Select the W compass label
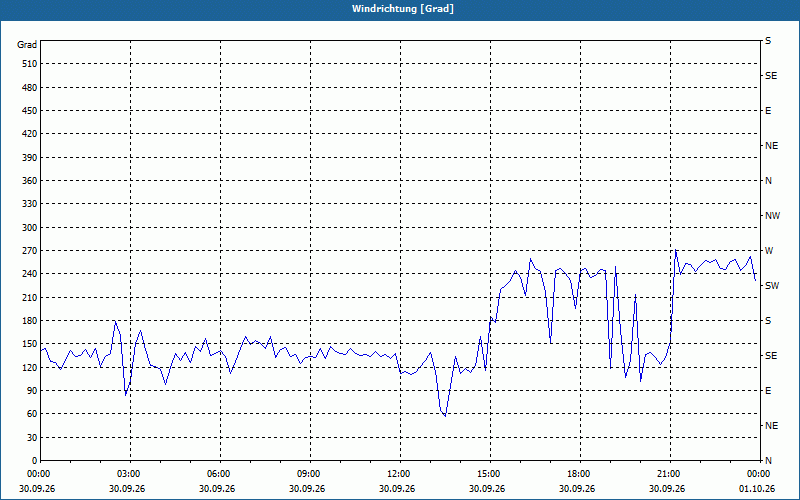 769,251
